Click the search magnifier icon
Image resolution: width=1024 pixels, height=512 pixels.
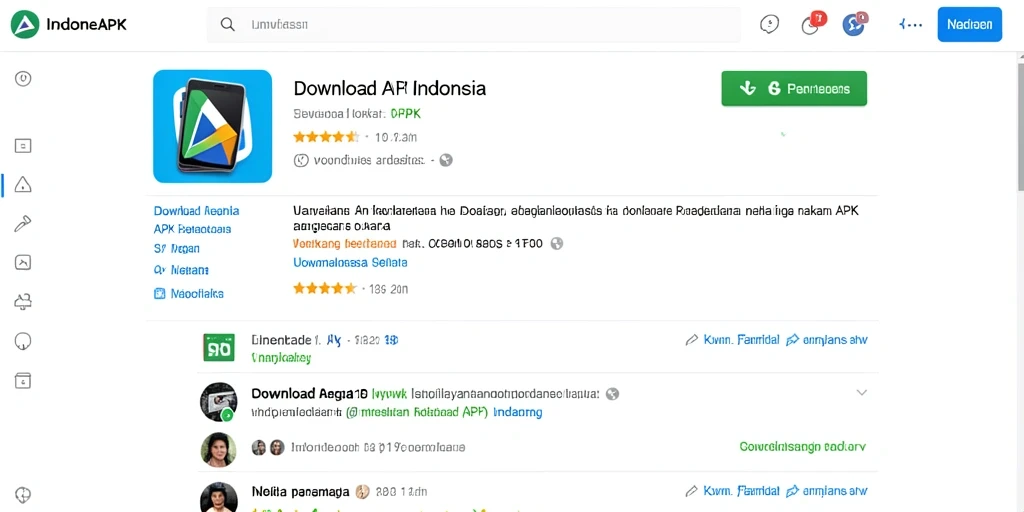227,25
